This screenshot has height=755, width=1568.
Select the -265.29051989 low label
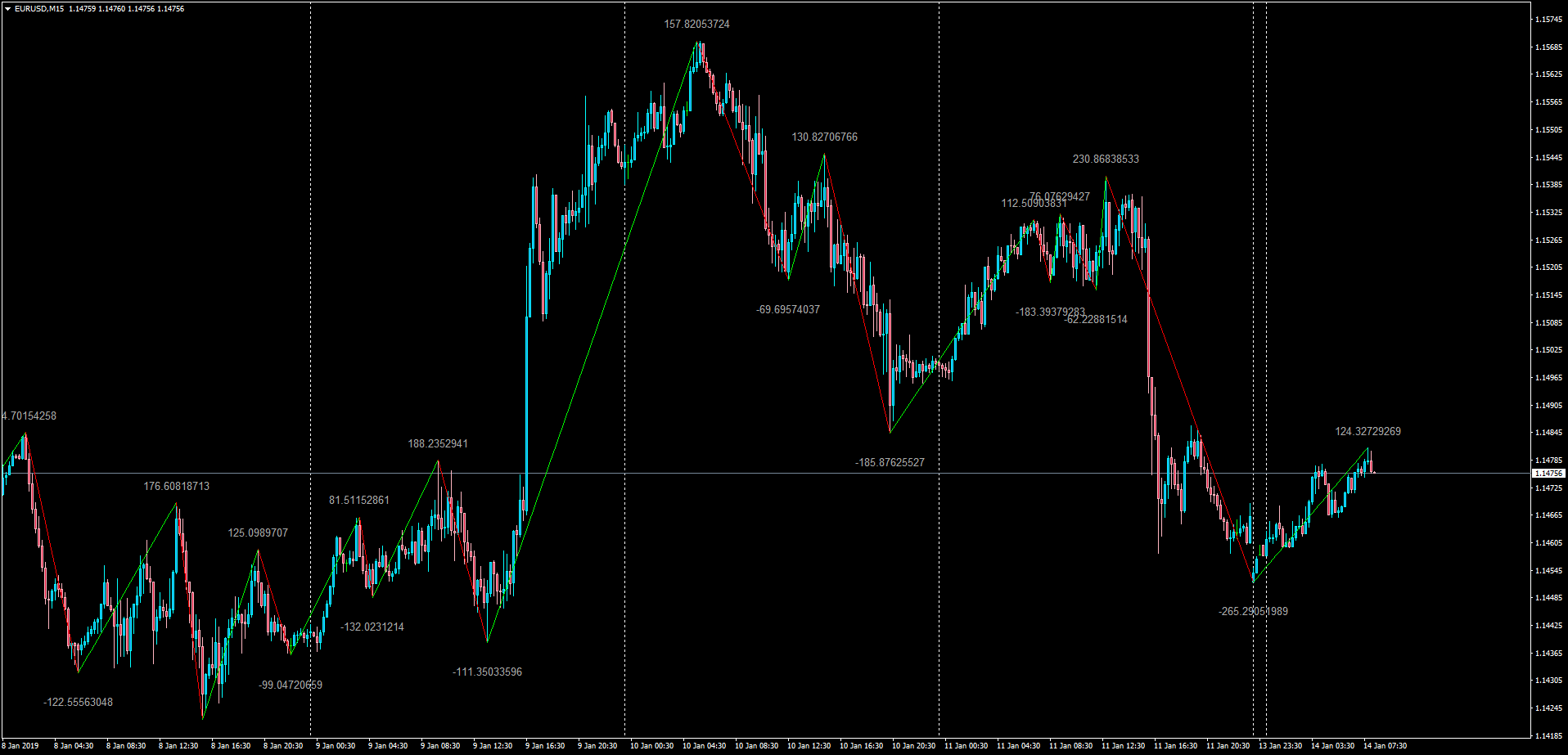(1253, 612)
